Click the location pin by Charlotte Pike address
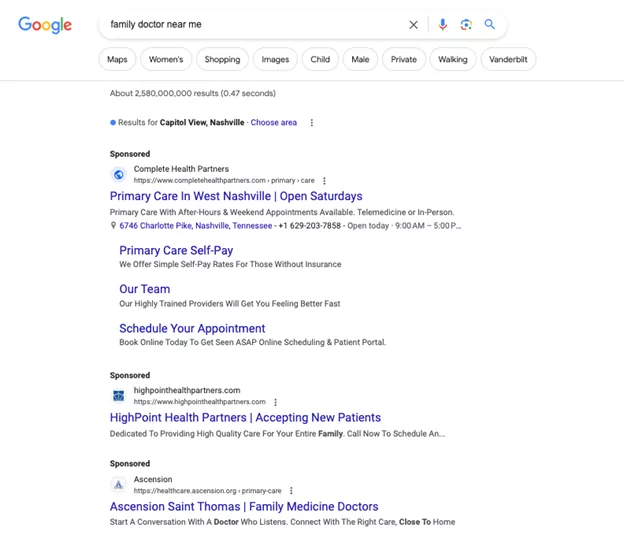This screenshot has width=624, height=546. point(113,226)
